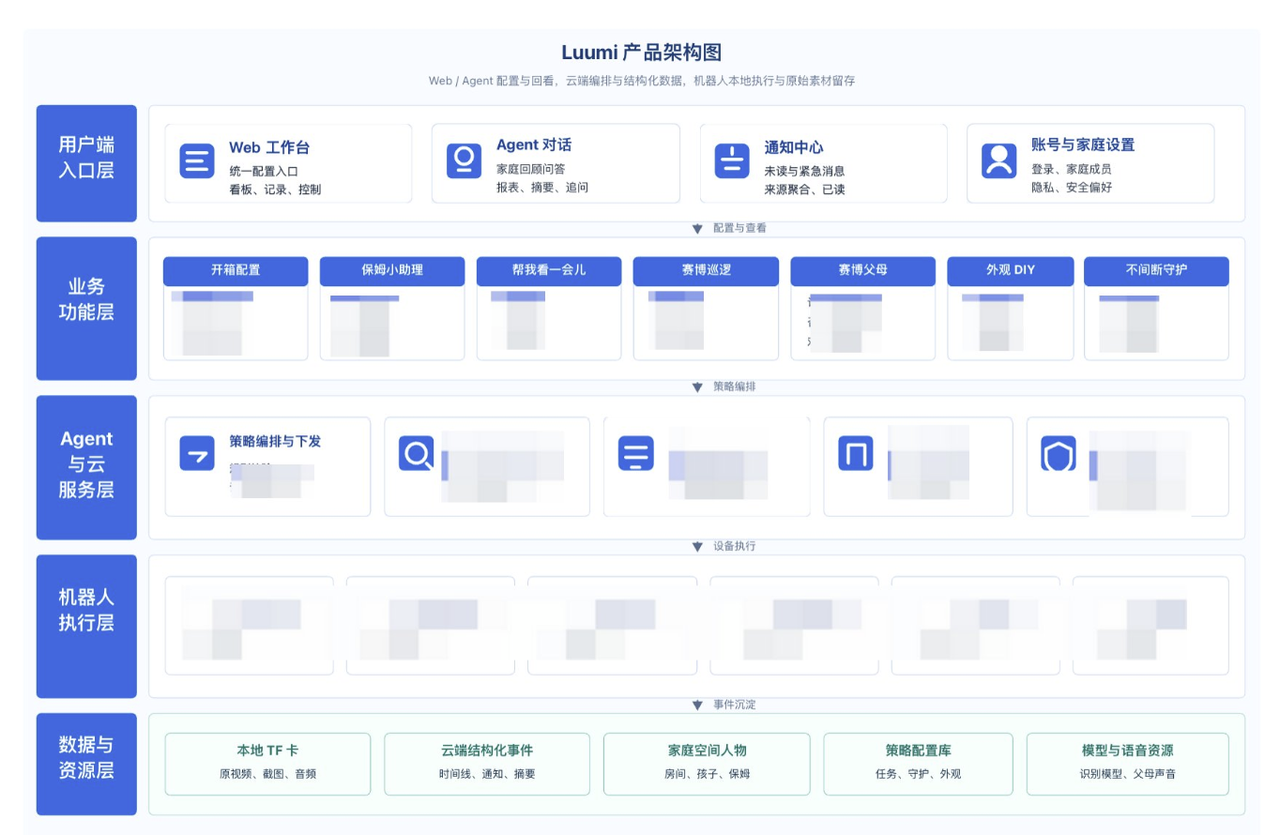
Task: Click the 策略编排与下发 icon
Action: pyautogui.click(x=197, y=453)
